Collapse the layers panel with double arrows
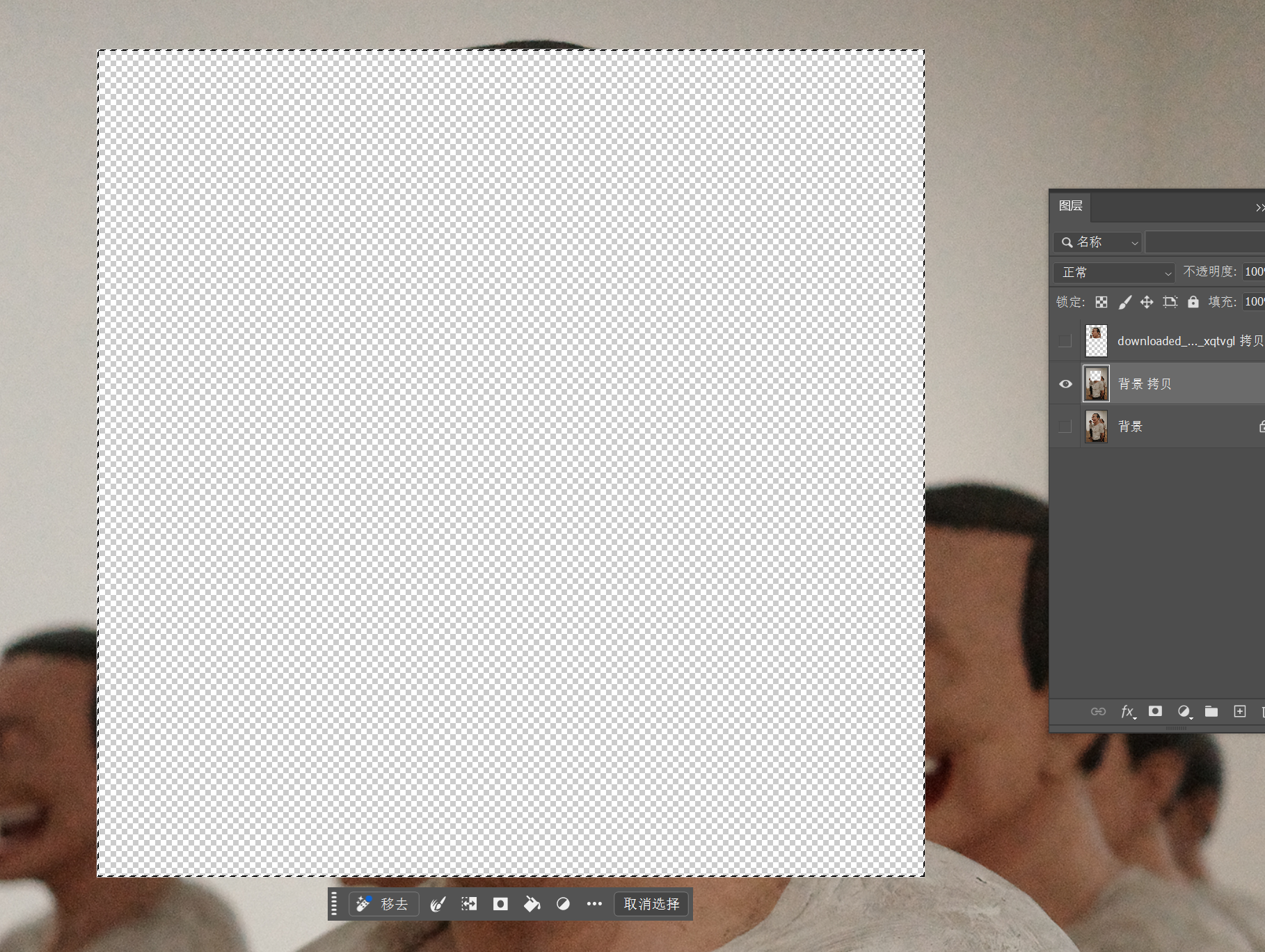This screenshot has height=952, width=1265. tap(1259, 207)
